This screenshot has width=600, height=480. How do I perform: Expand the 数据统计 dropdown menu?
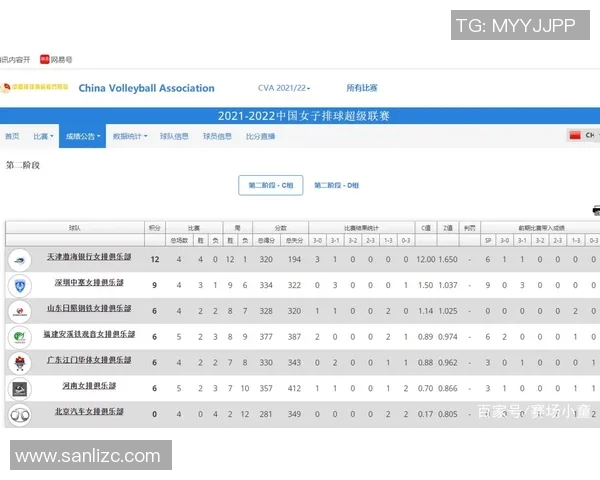(x=129, y=136)
